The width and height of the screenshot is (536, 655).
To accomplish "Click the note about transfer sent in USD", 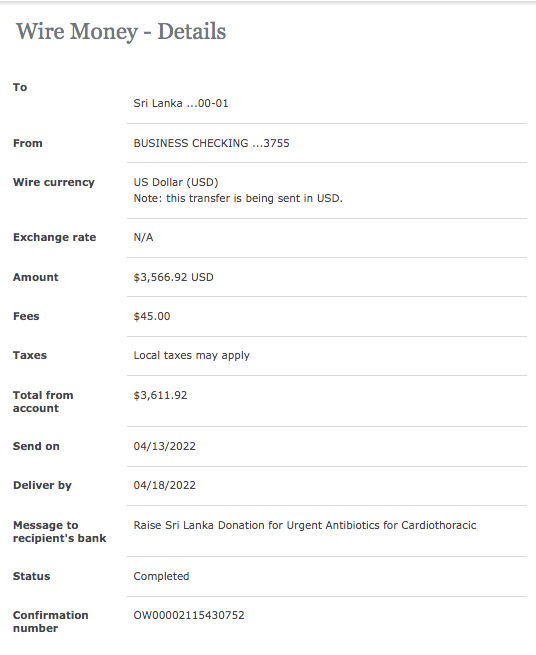I will (238, 198).
